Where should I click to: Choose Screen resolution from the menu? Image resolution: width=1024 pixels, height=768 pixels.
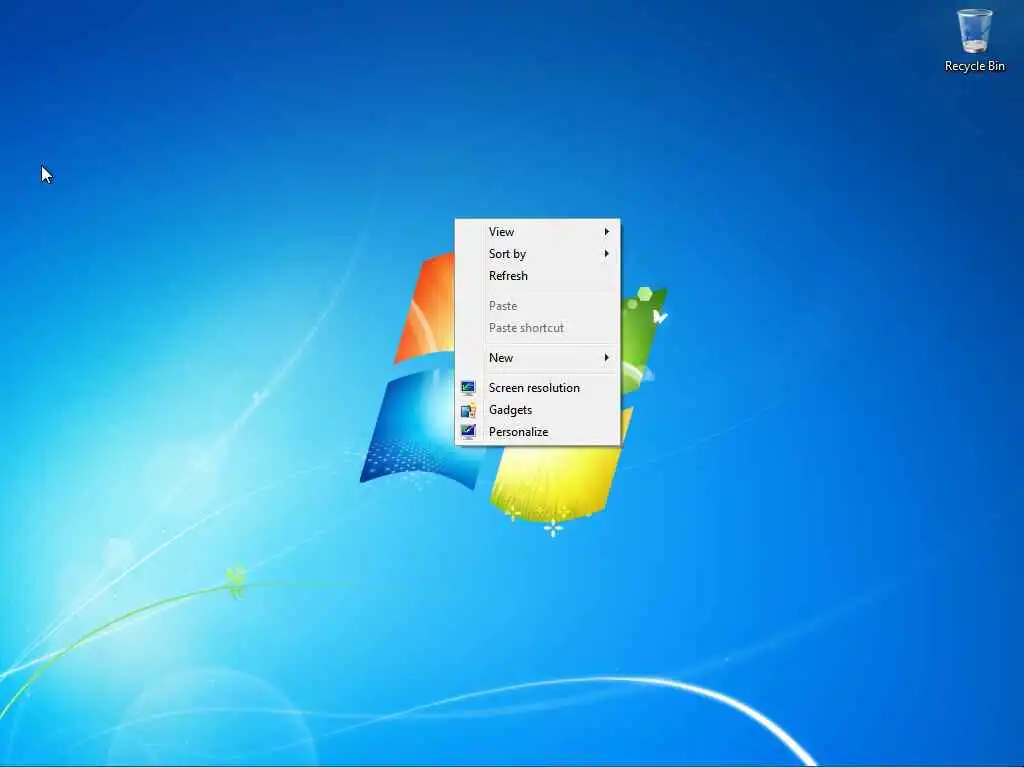(x=537, y=388)
